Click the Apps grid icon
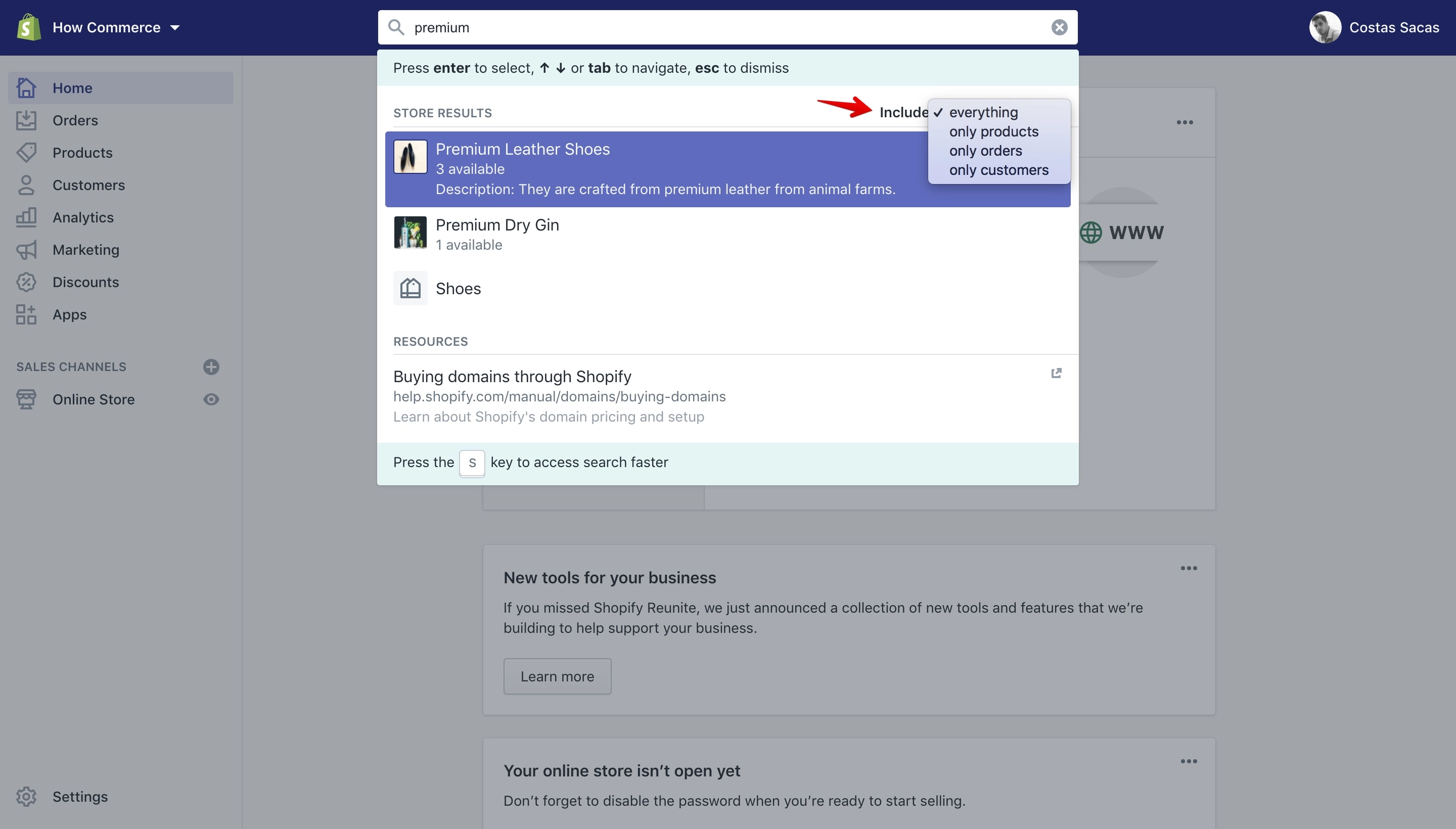 26,314
